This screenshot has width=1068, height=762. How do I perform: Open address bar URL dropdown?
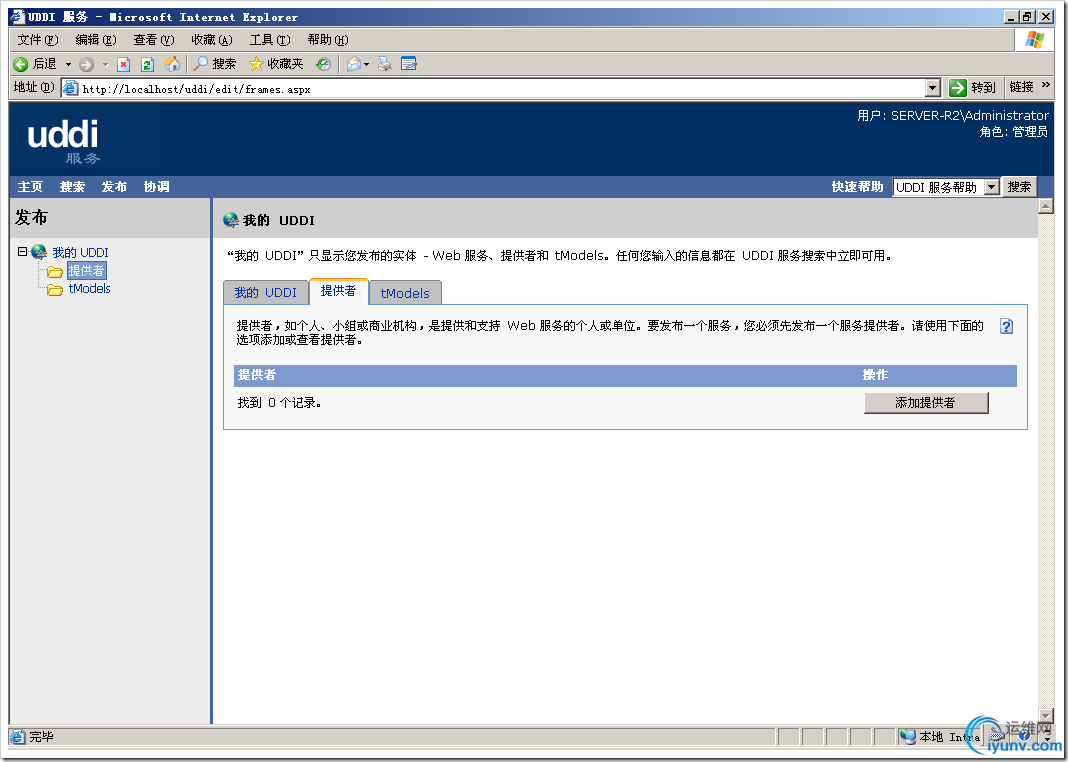[x=933, y=88]
